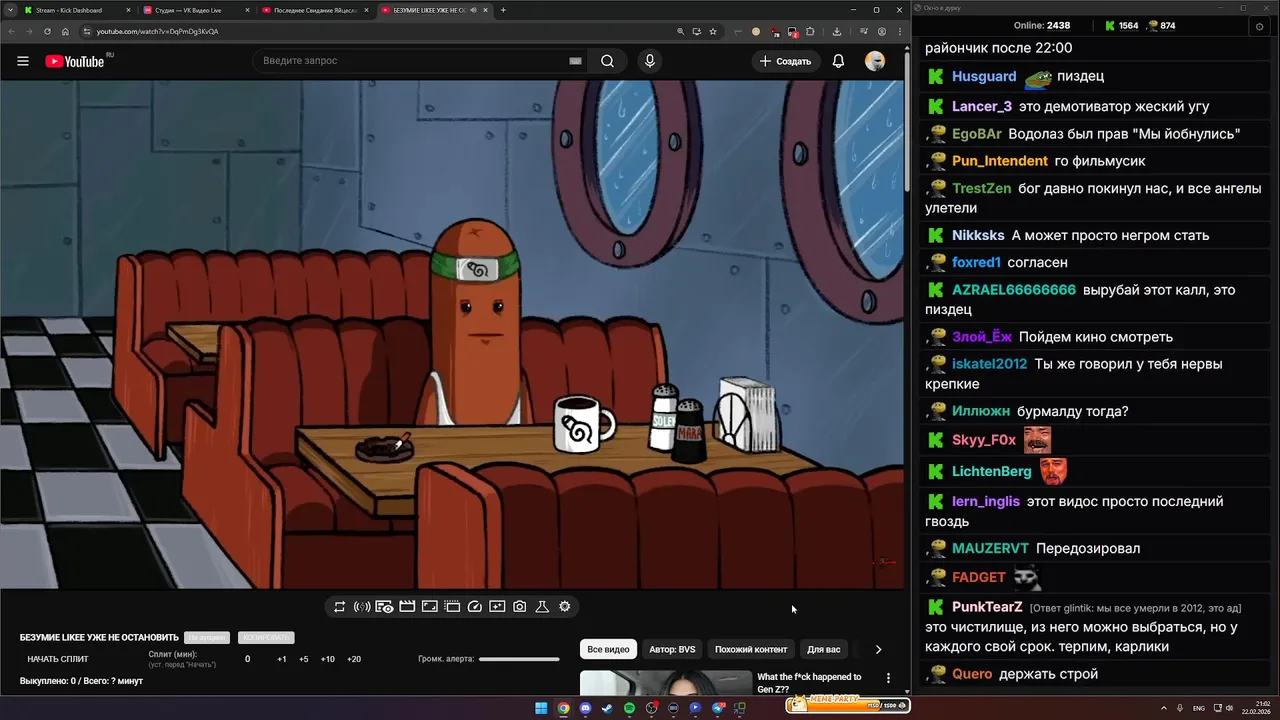1280x720 pixels.
Task: Click the screenshot camera icon below the video
Action: coord(520,607)
